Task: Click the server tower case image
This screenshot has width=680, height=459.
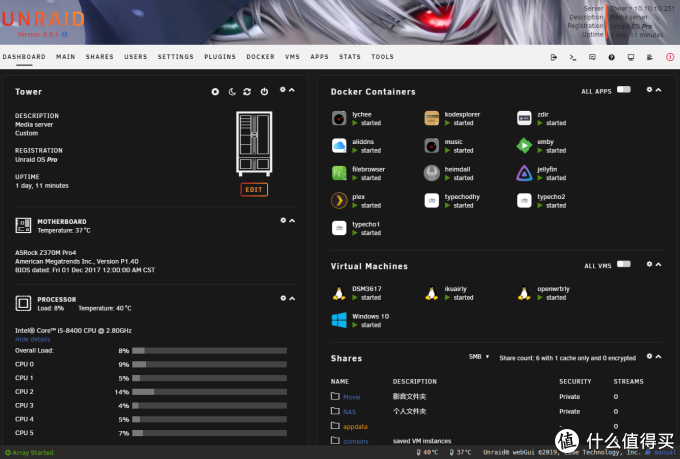Action: point(254,144)
